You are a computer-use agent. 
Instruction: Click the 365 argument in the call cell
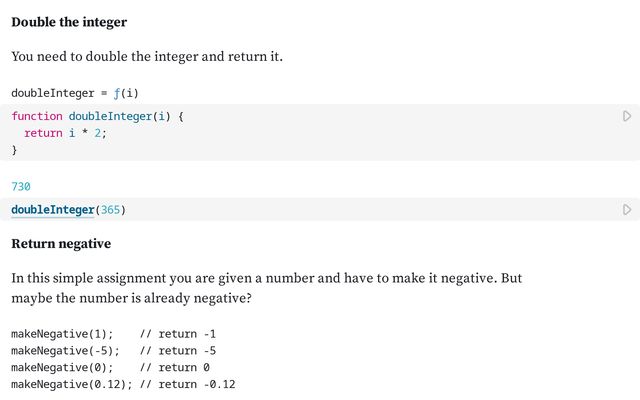pos(110,210)
